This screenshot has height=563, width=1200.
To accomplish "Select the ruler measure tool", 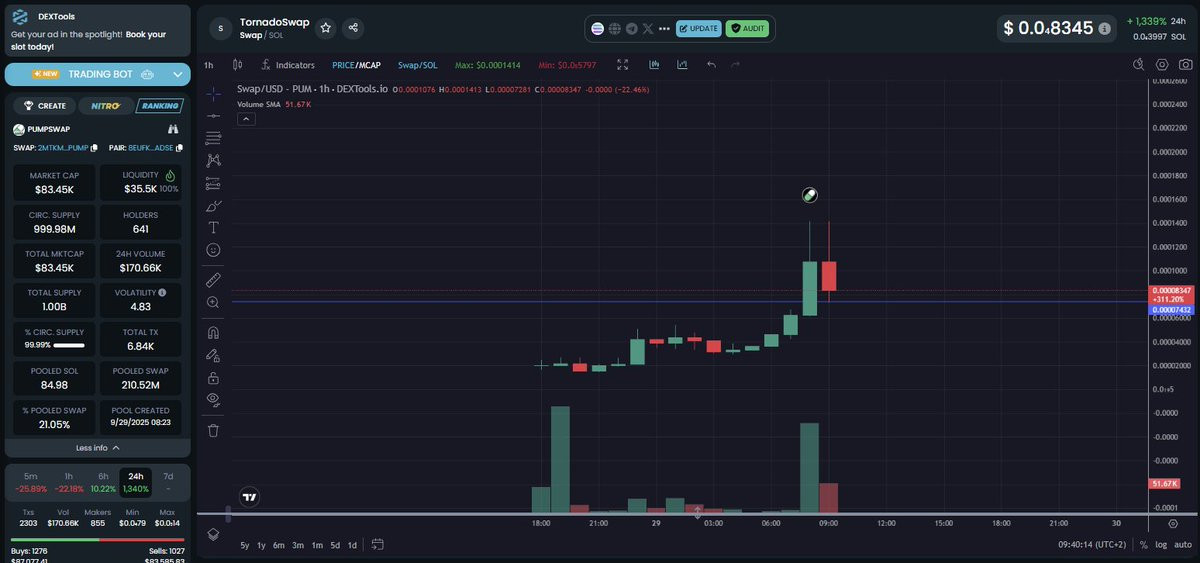I will click(213, 279).
